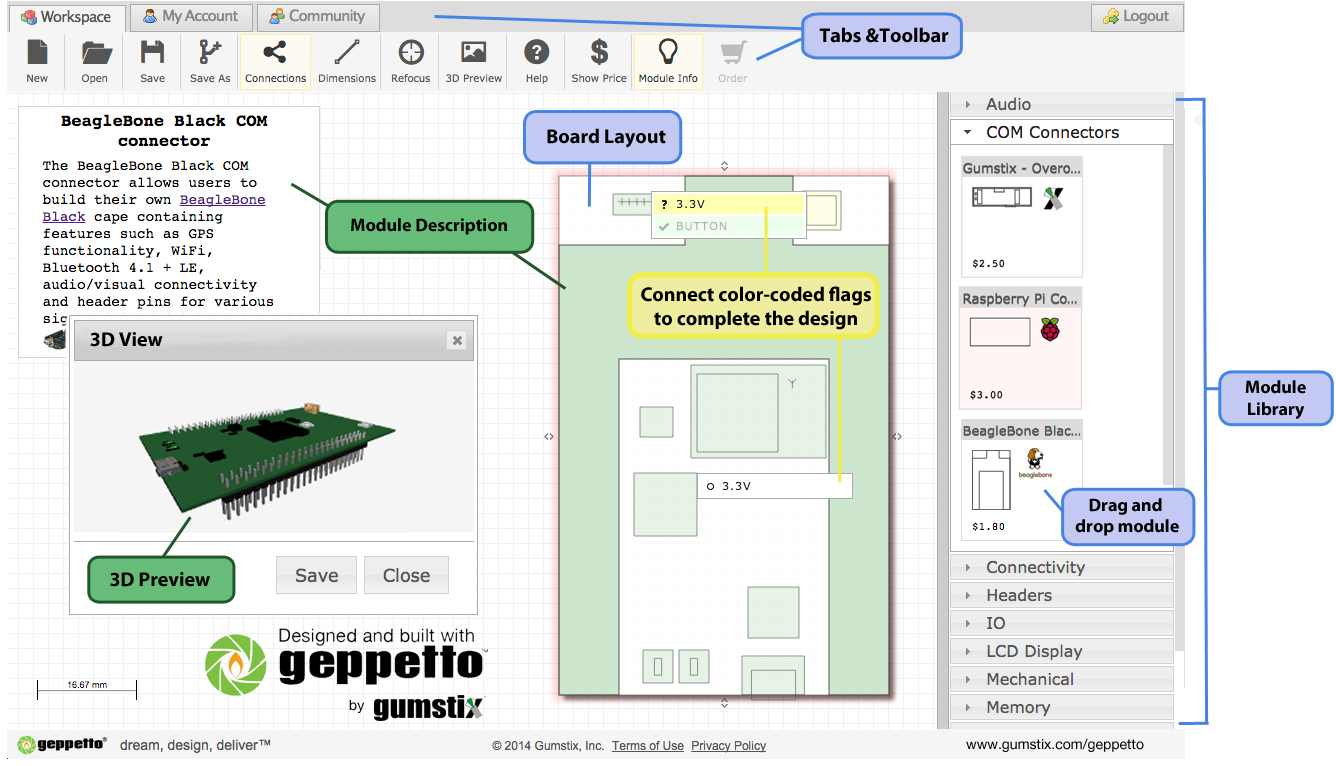Click the bottom board resize handle
1336x766 pixels.
724,704
